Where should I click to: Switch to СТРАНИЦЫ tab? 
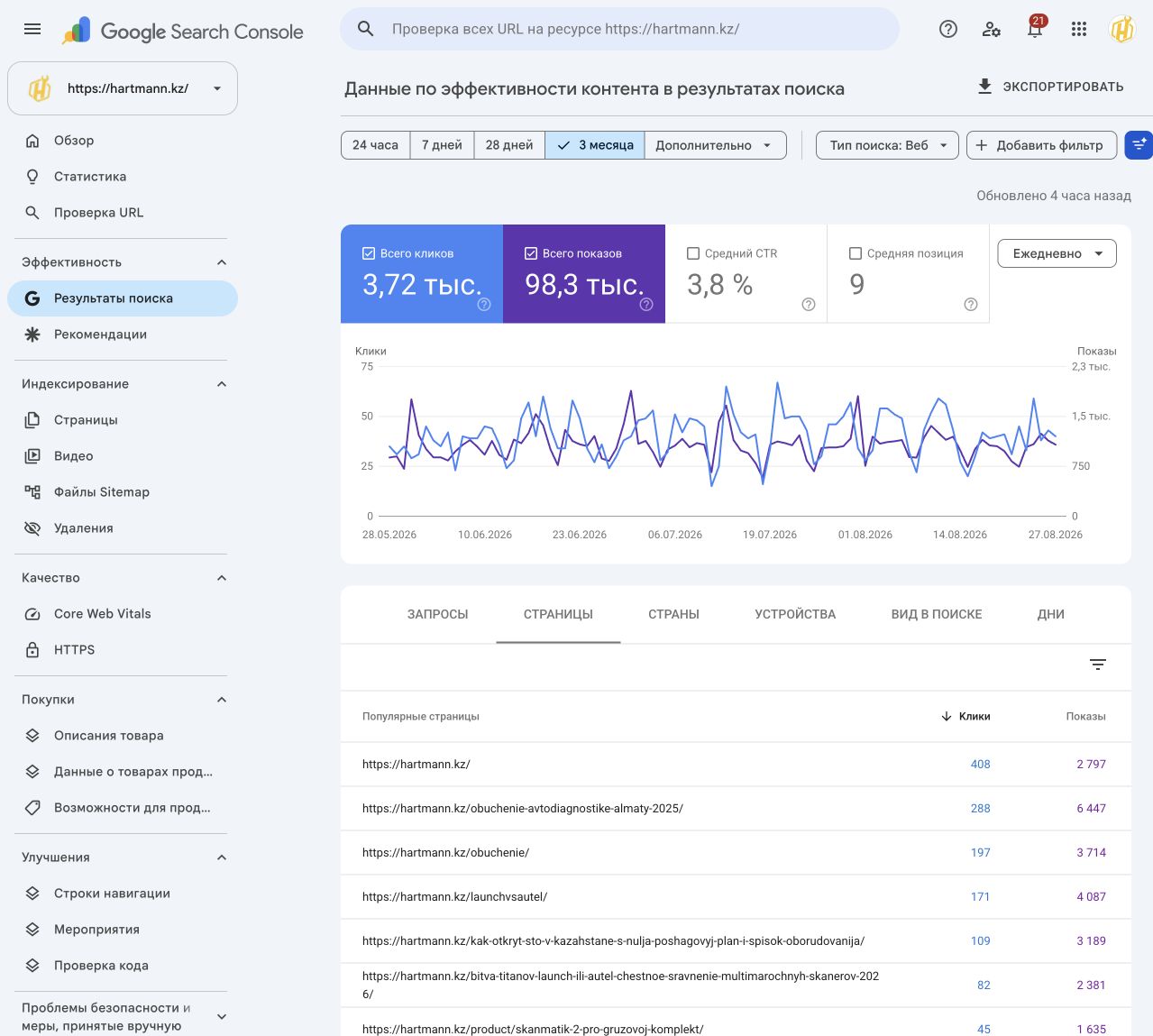point(558,614)
